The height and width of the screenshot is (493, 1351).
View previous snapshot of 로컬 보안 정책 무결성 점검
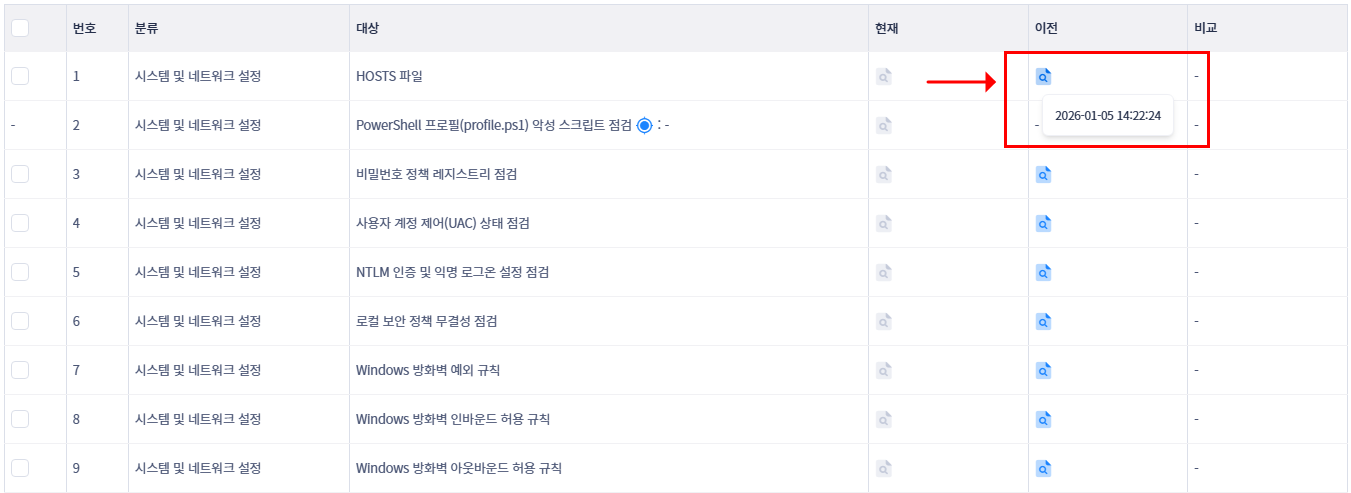(x=1043, y=321)
